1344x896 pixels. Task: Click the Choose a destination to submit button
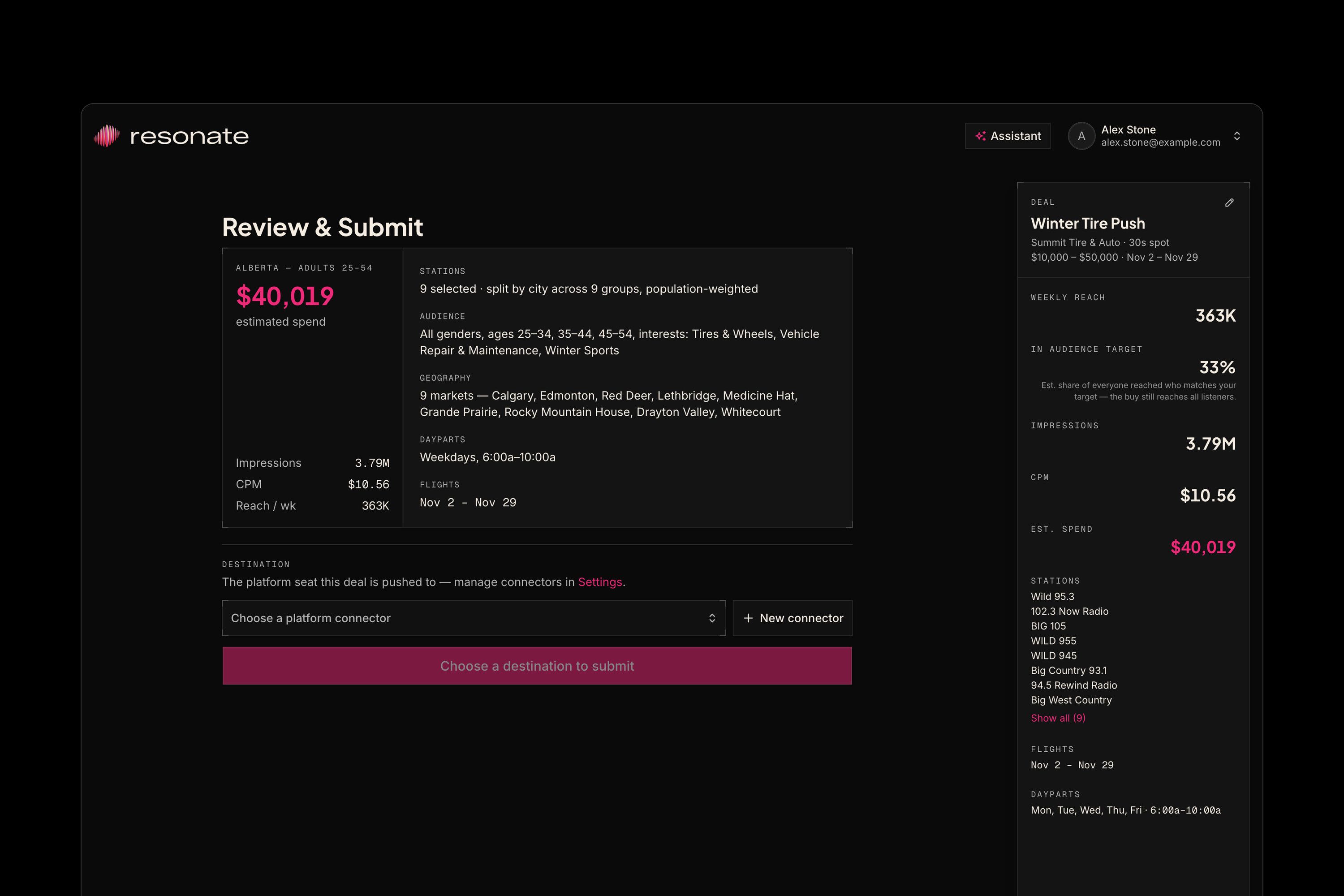(x=537, y=666)
